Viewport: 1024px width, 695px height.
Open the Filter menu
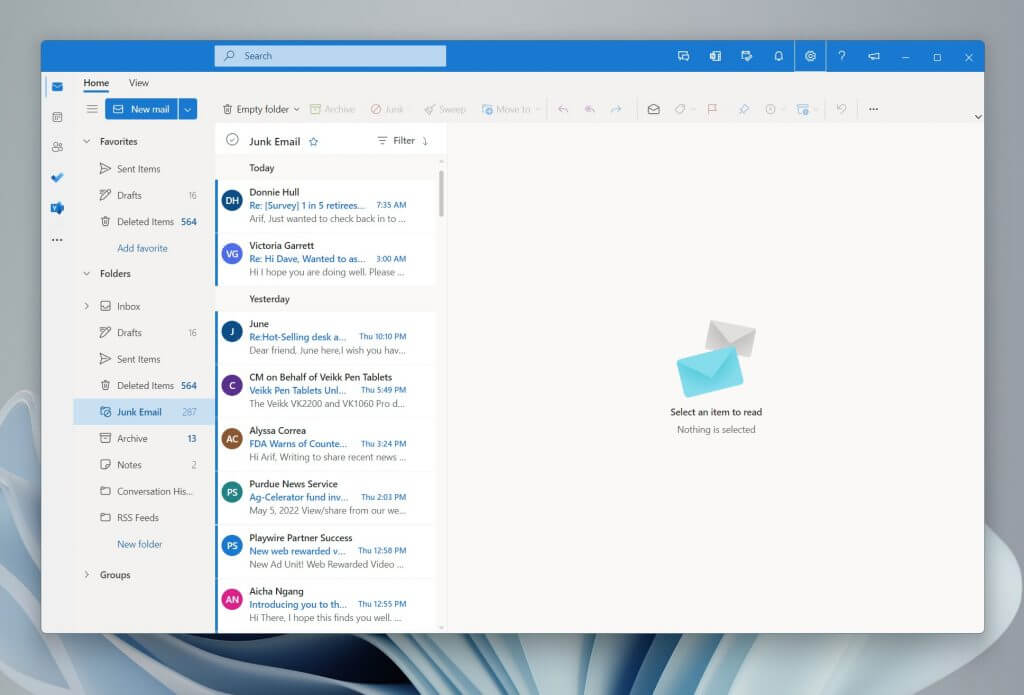pos(396,140)
